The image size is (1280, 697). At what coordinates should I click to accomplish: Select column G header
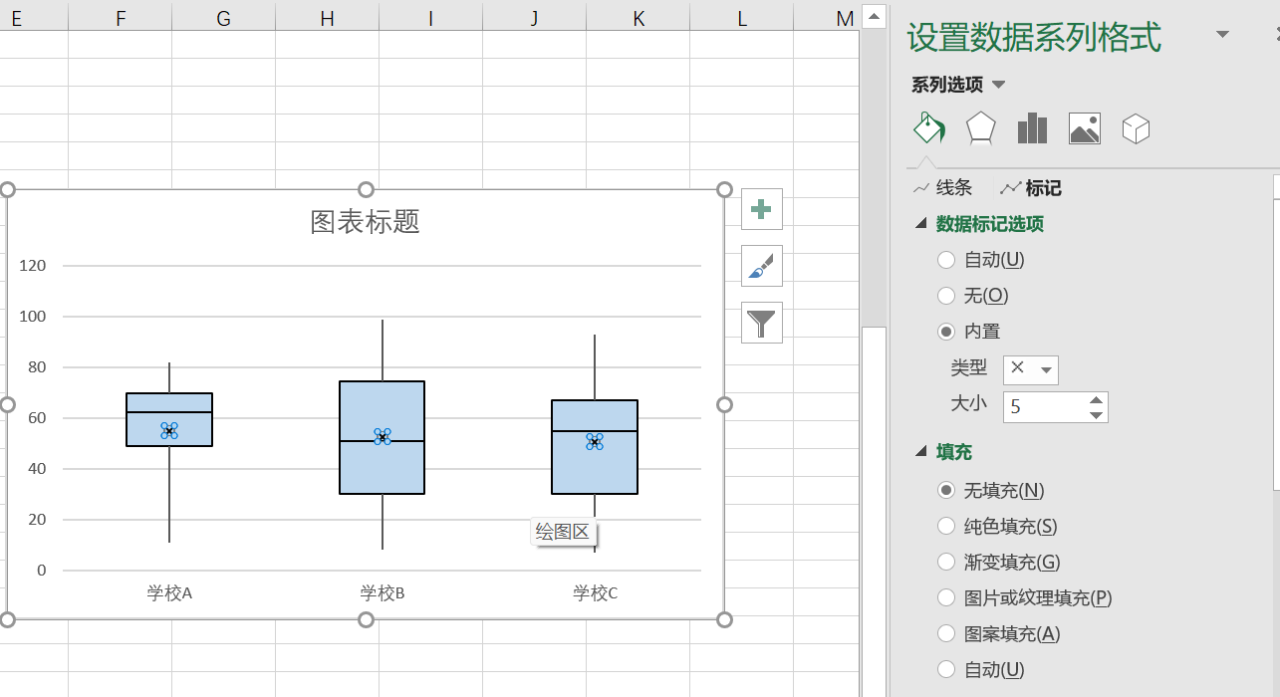223,18
